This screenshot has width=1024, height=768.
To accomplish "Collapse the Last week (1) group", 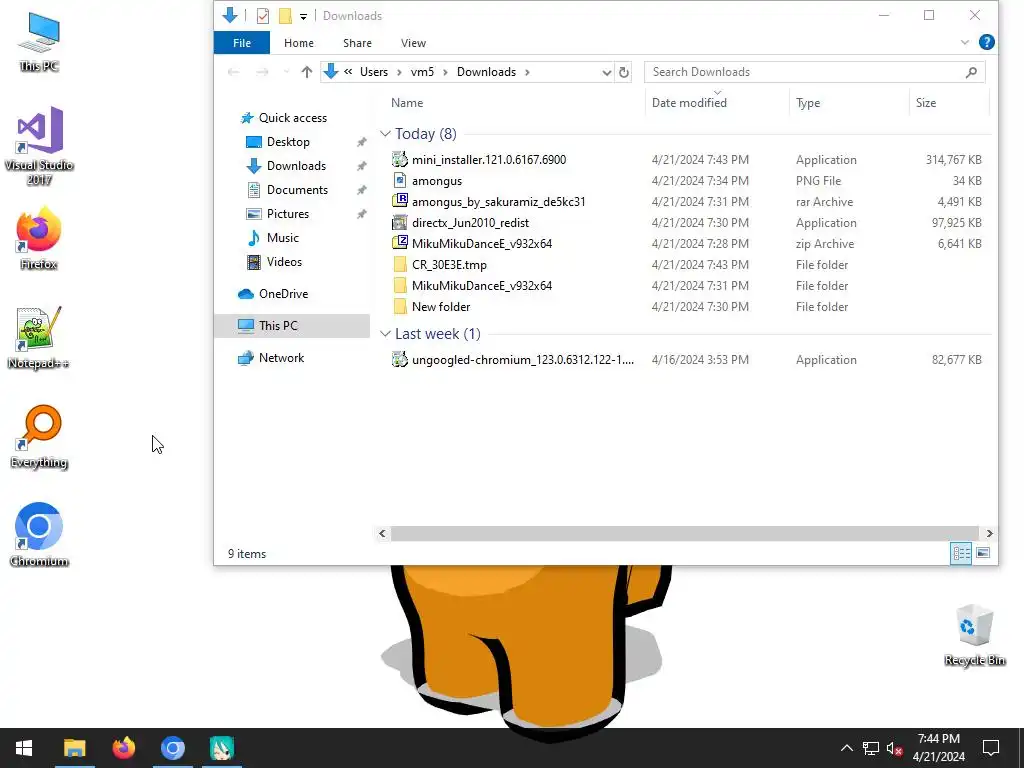I will coord(385,334).
